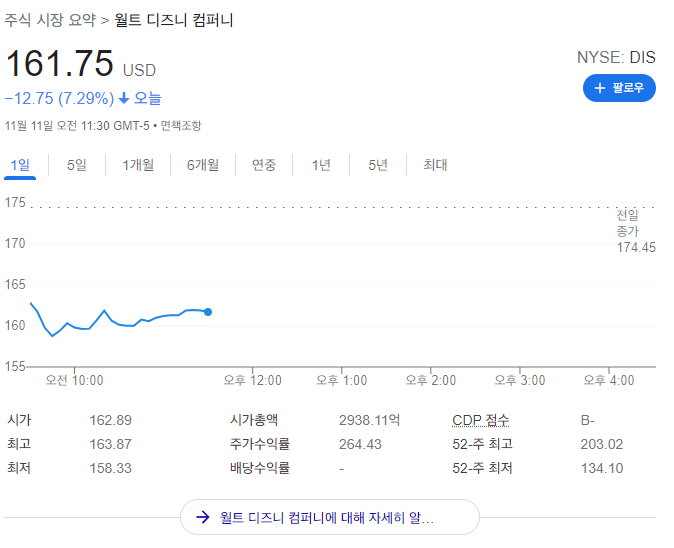This screenshot has width=674, height=548.
Task: Switch chart to the 1년 tab
Action: [321, 165]
